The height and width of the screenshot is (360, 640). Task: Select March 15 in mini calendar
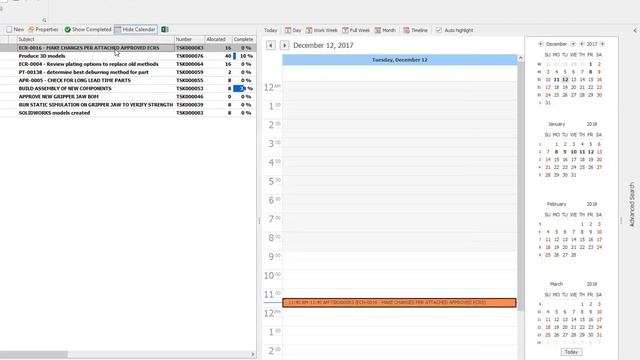click(582, 320)
